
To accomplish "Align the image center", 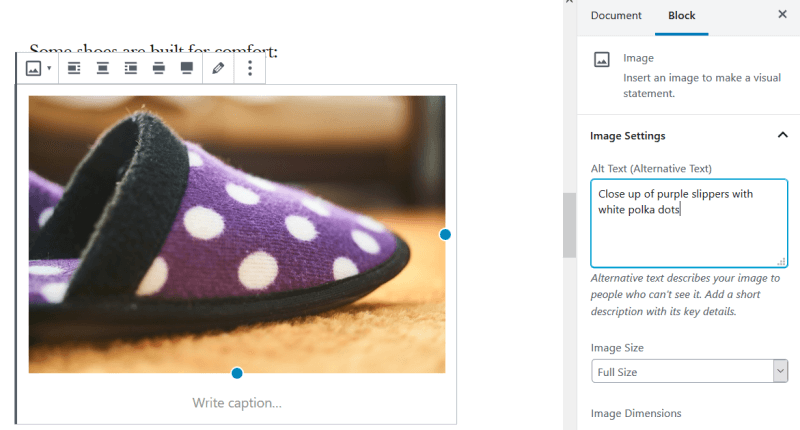I will click(103, 68).
